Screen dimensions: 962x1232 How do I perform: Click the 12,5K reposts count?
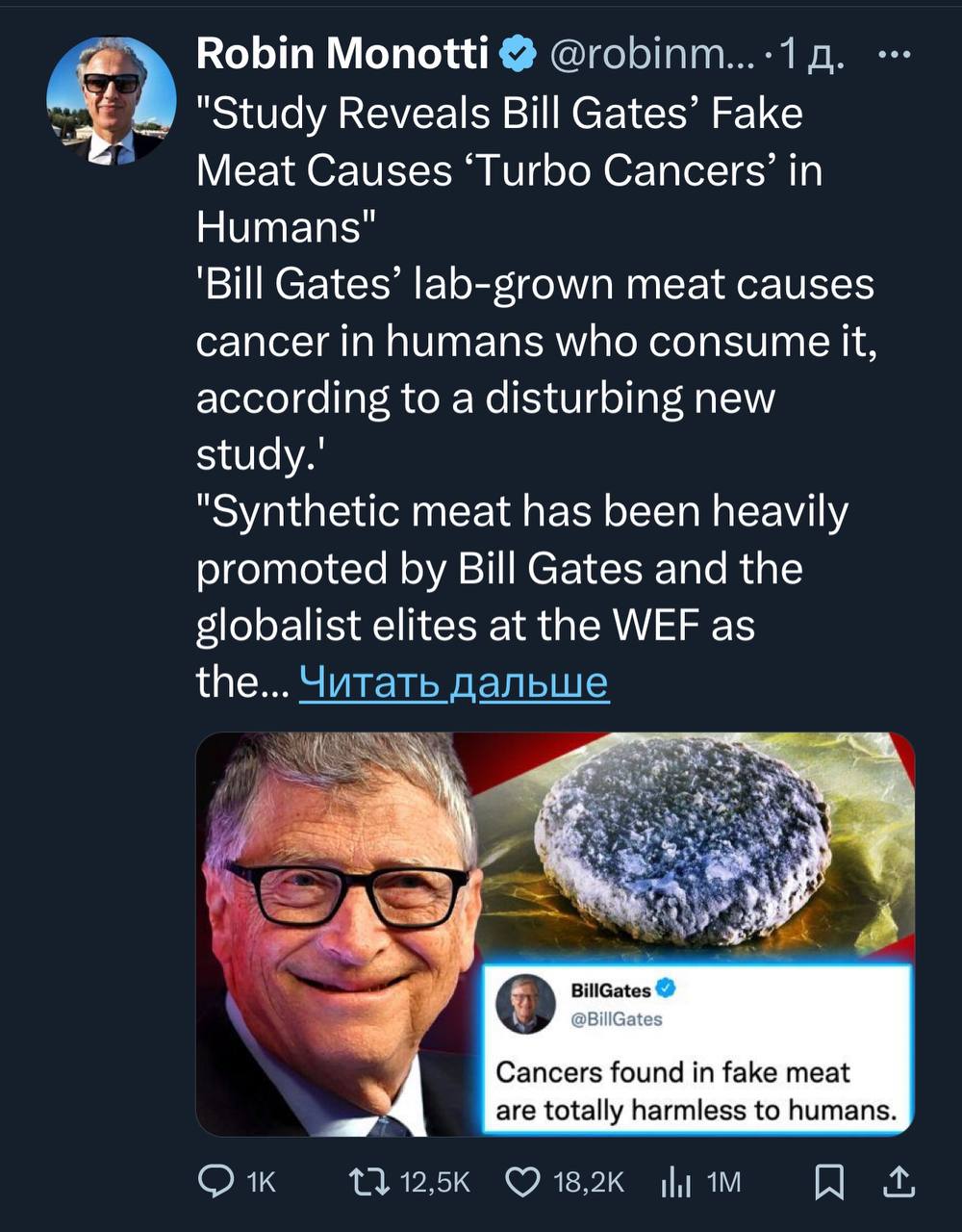tap(435, 1182)
